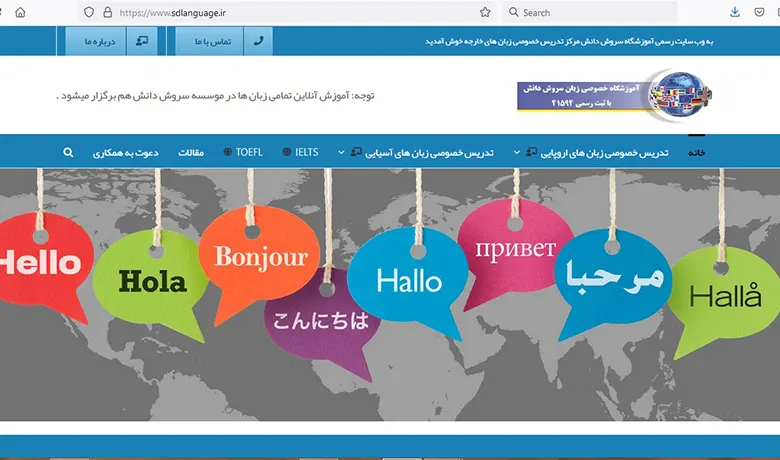Open the shield tracking protection icon
This screenshot has width=780, height=460.
point(89,12)
